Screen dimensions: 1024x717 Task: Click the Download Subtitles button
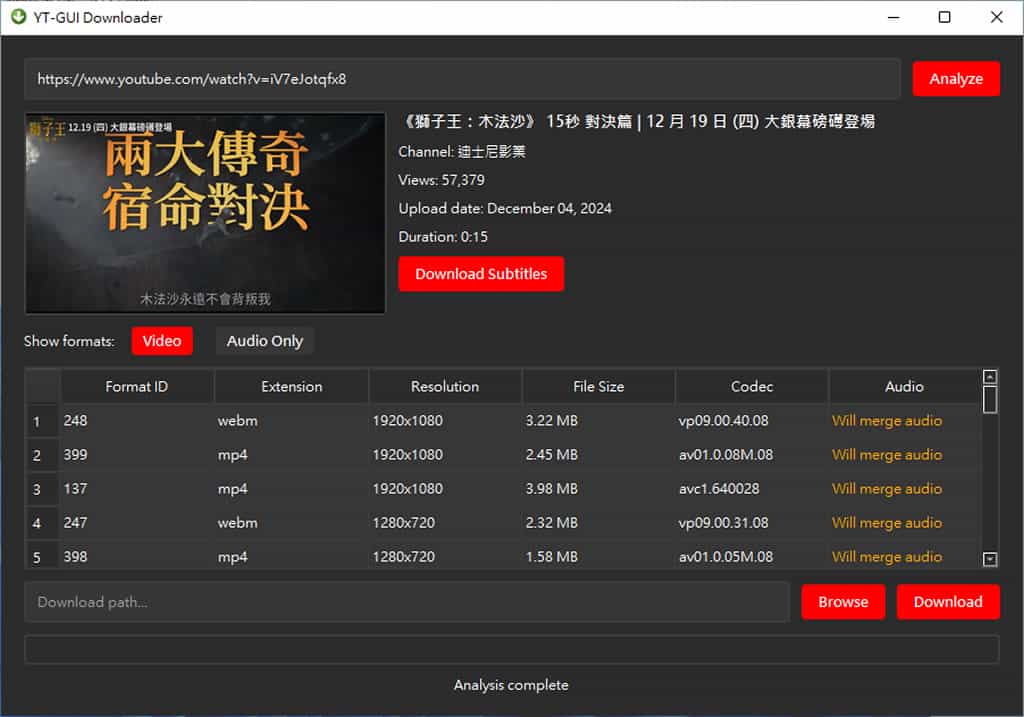tap(481, 274)
